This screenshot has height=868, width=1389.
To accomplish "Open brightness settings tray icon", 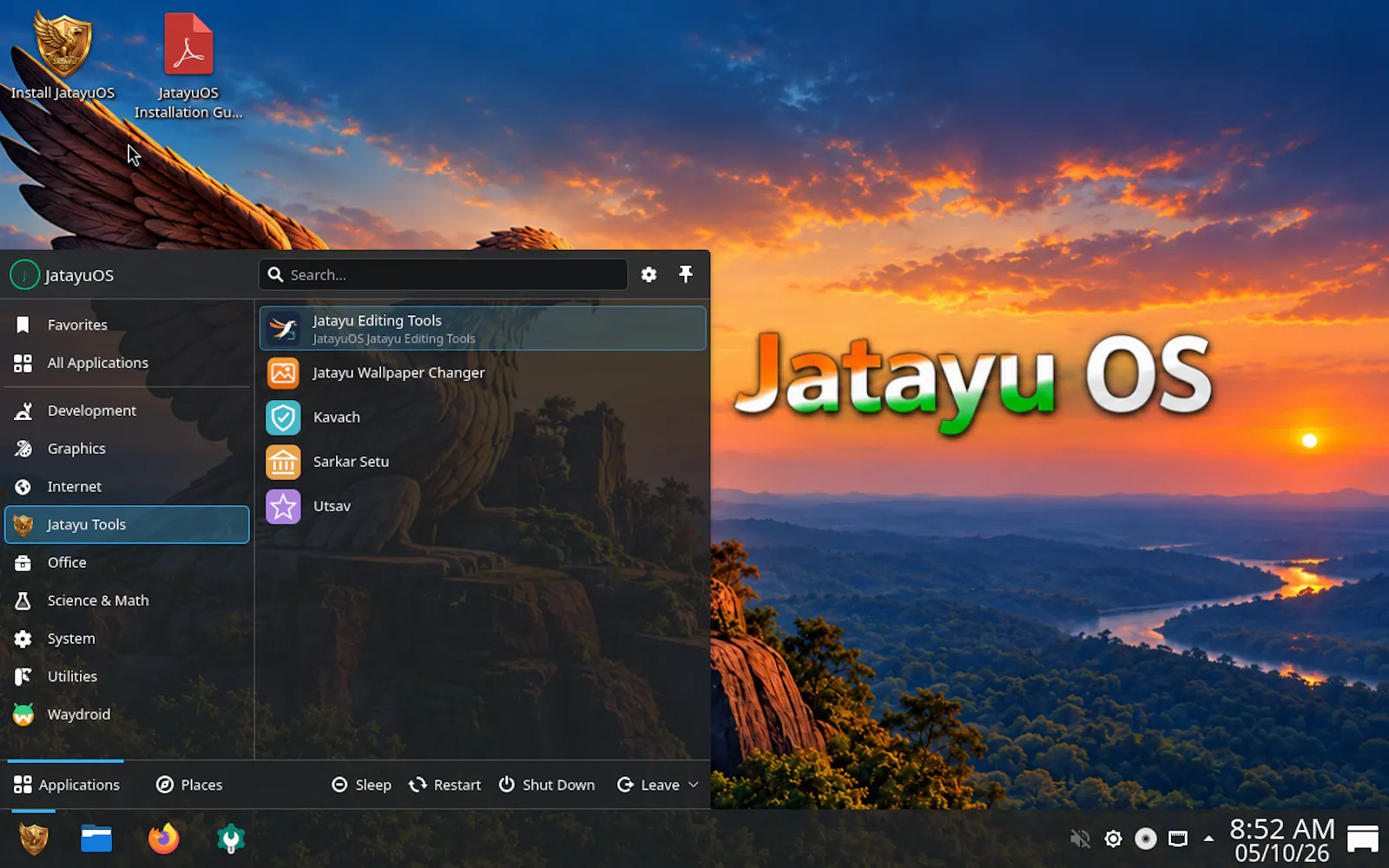I will (1113, 838).
